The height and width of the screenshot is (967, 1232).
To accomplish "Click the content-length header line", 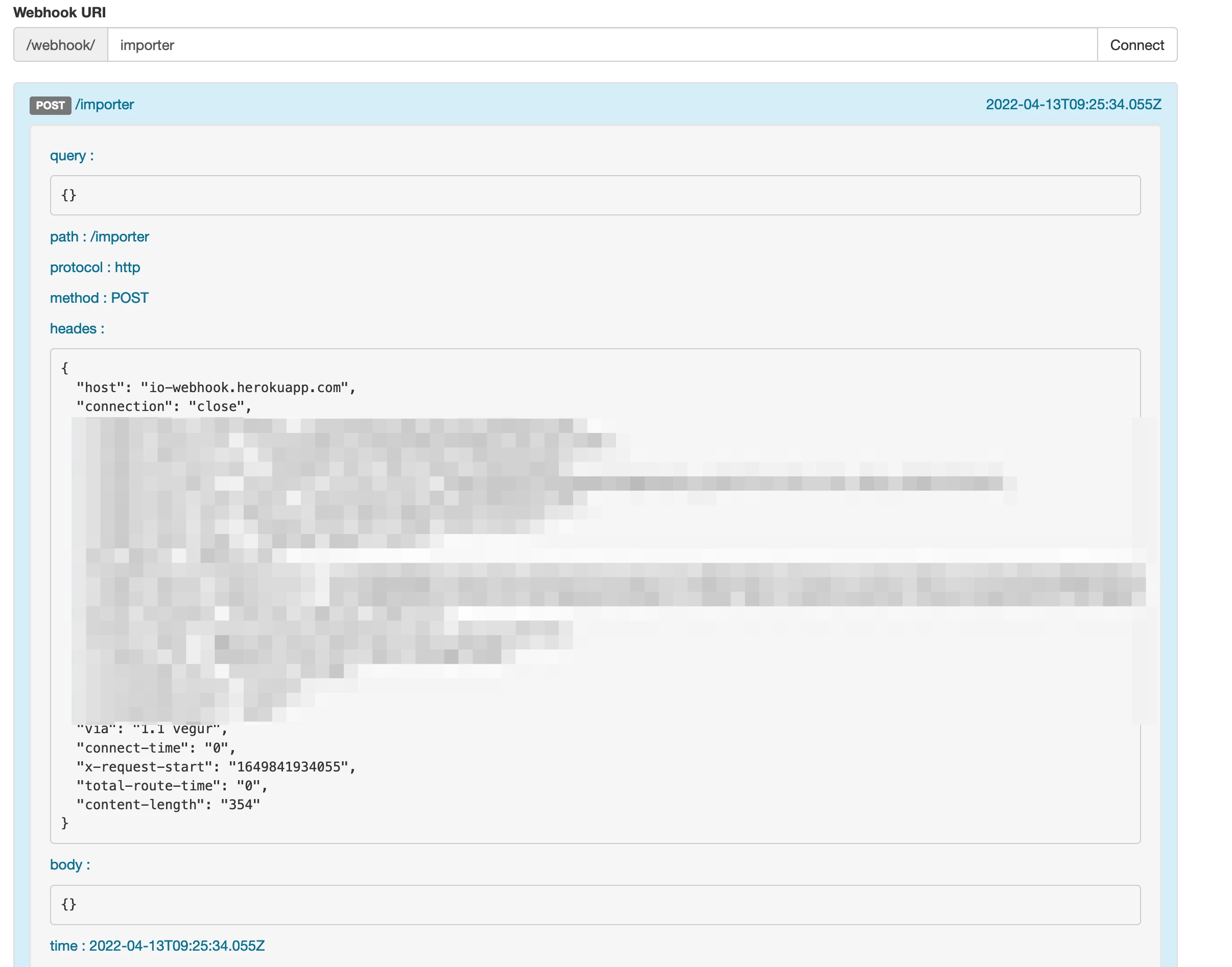I will (x=168, y=805).
